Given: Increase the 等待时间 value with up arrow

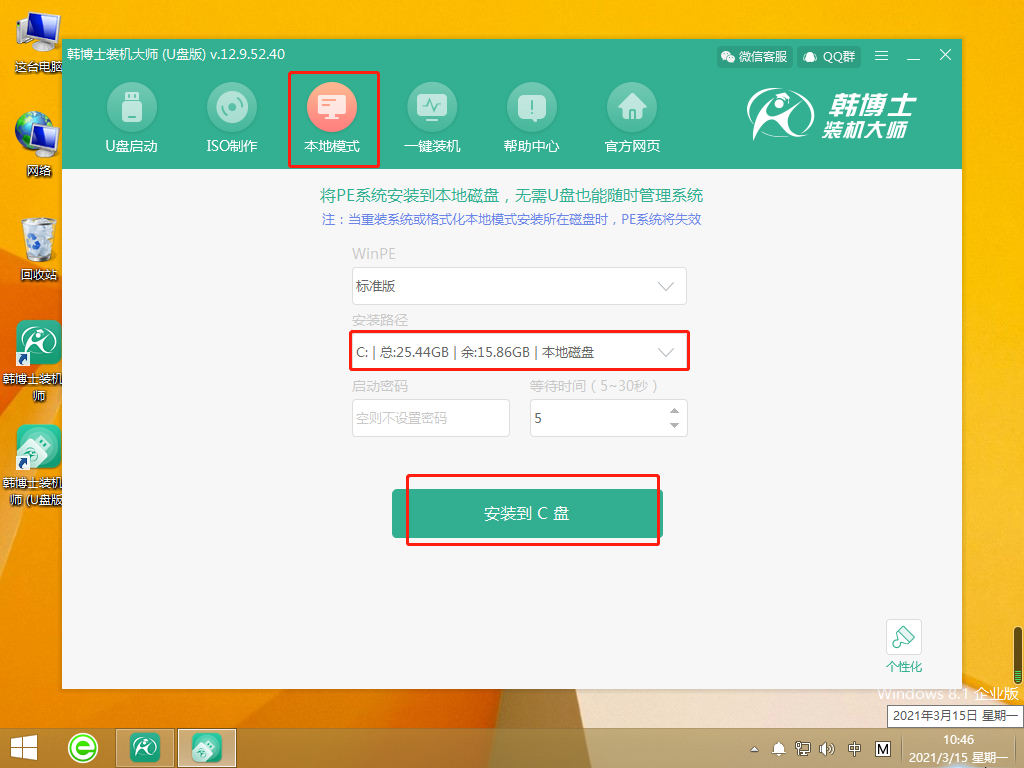Looking at the screenshot, I should [674, 410].
